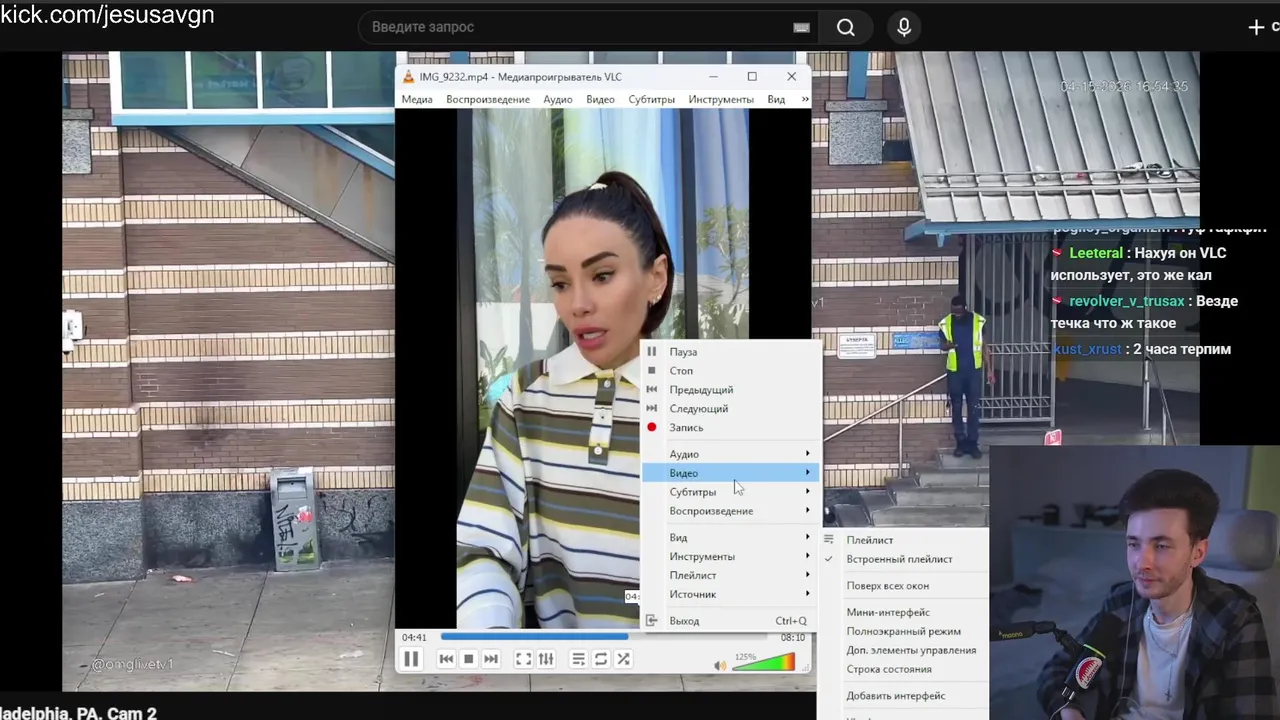Screen dimensions: 1280x720
Task: Choose Запись with red record icon
Action: [x=730, y=428]
